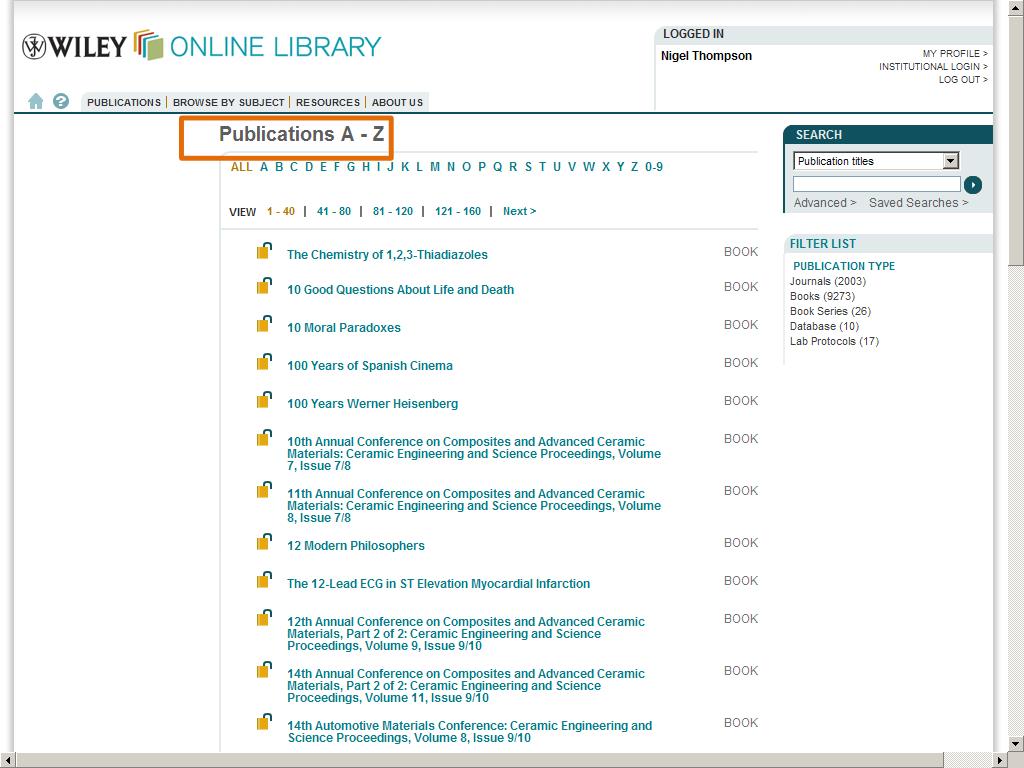Filter publications by letter W
The image size is (1024, 768).
point(589,167)
